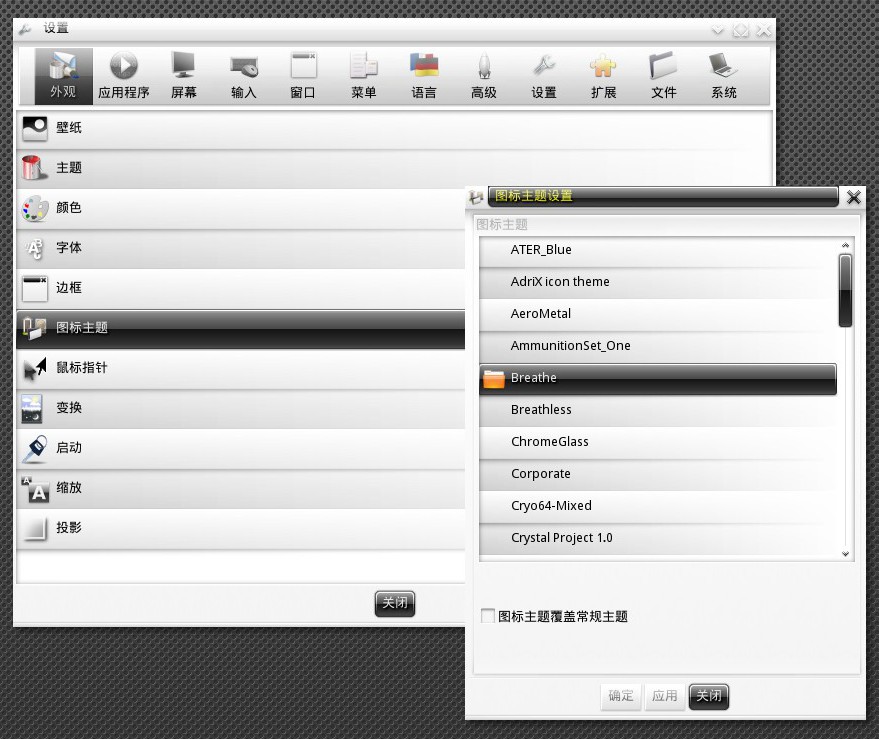
Task: Click wrench icon in 设置 title bar
Action: [x=25, y=29]
